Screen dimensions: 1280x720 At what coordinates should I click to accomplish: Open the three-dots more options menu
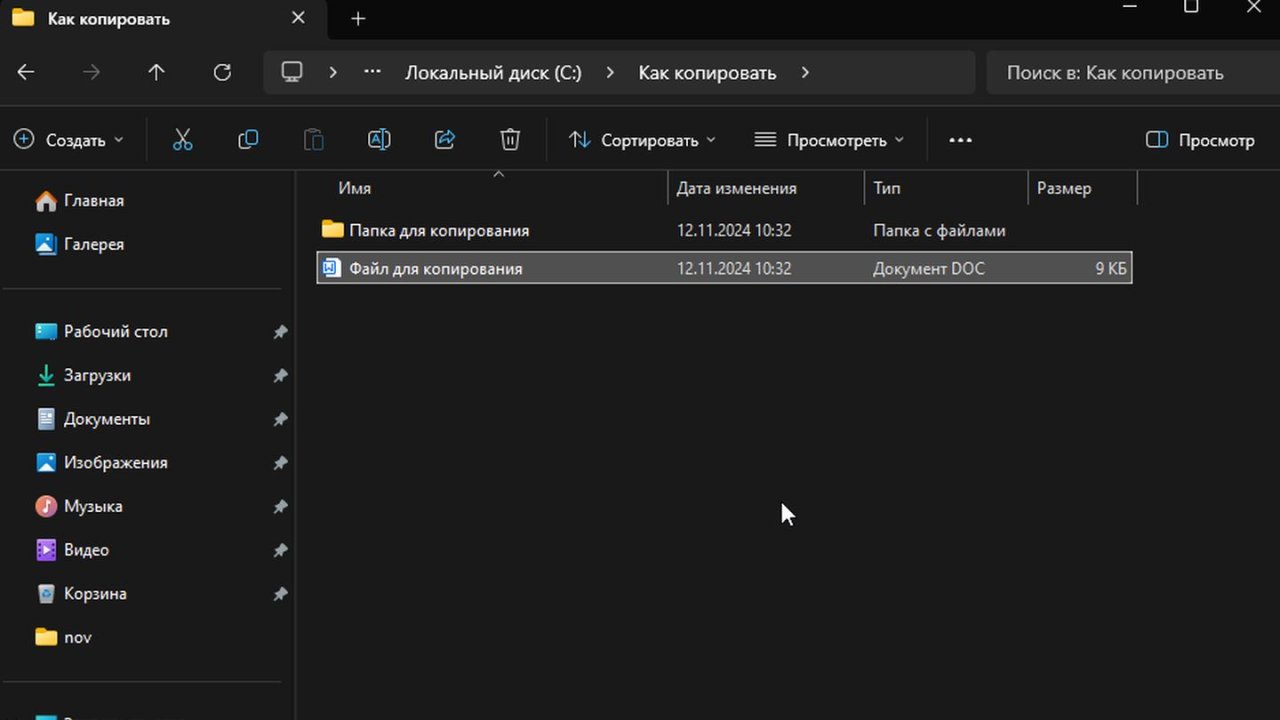tap(960, 140)
